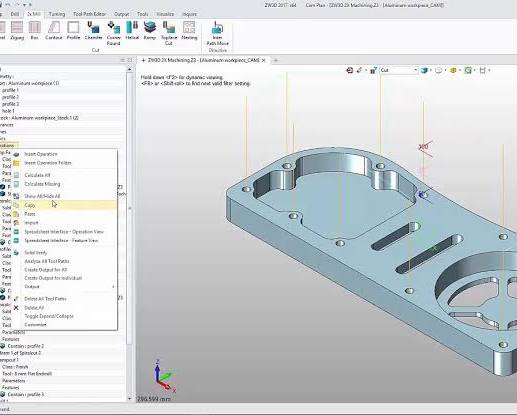Click the panel options icon above the tree
This screenshot has width=517, height=415.
122,60
